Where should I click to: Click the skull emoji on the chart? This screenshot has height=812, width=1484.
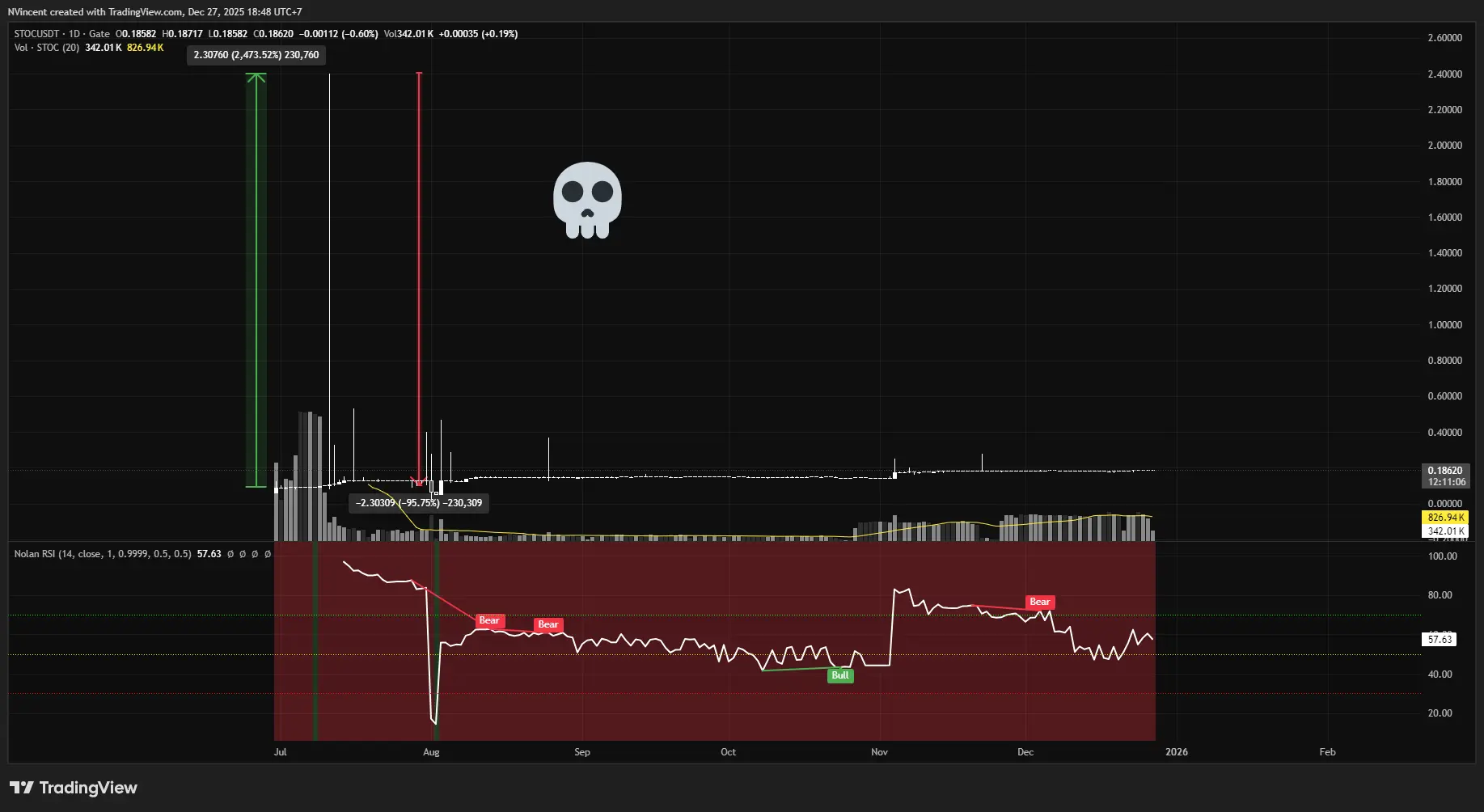[x=588, y=200]
